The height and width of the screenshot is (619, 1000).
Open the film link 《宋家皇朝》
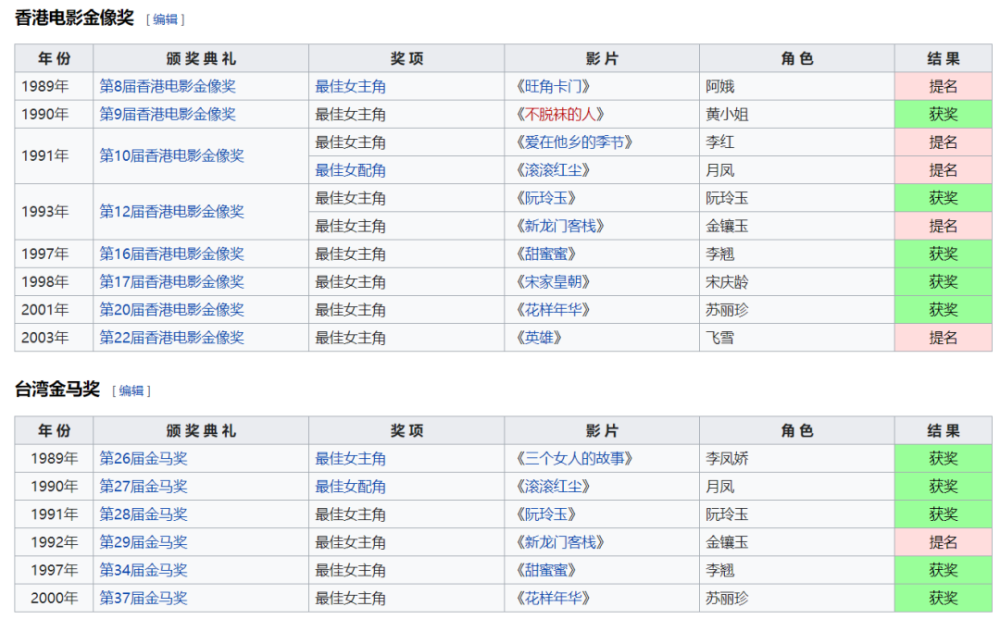tap(553, 282)
